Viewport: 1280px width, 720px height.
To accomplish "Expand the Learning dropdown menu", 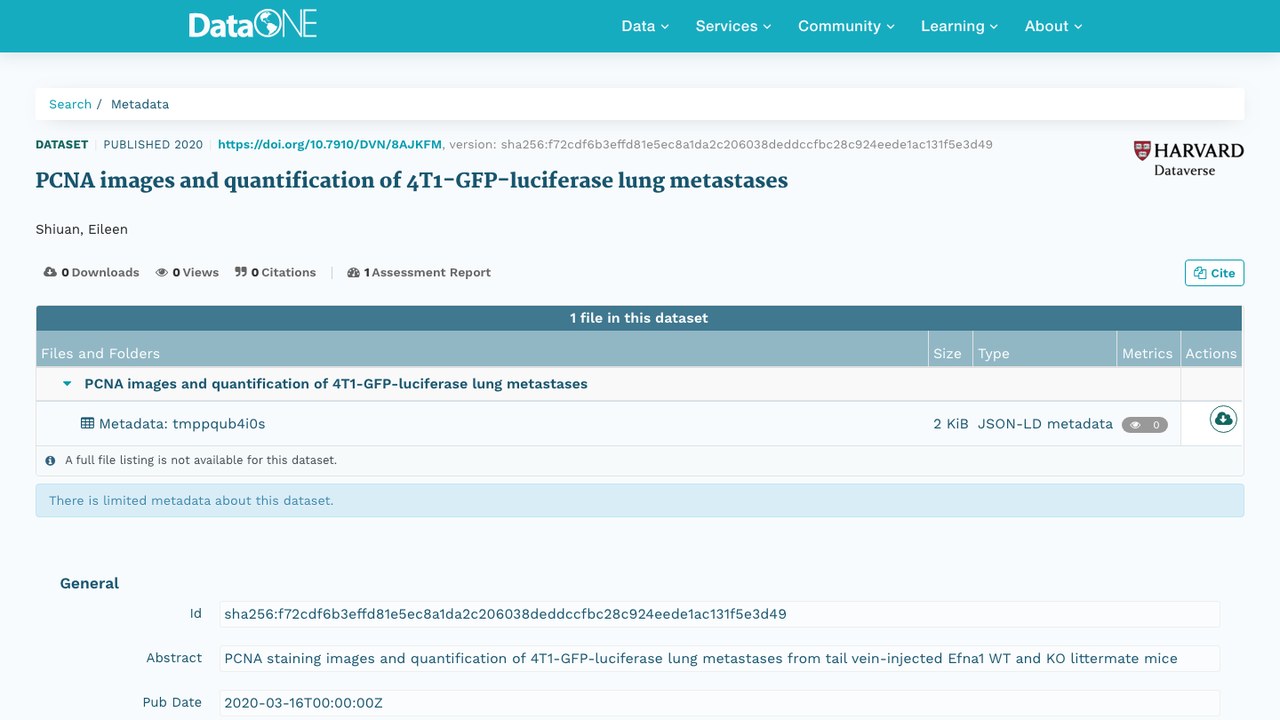I will tap(960, 26).
